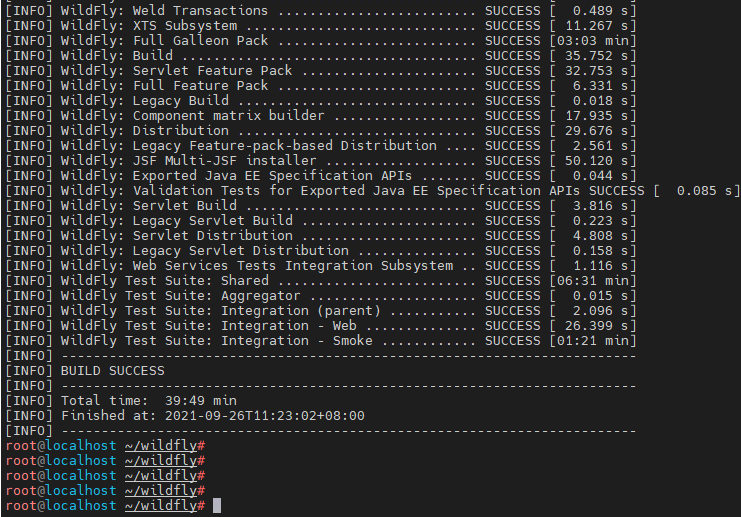
Task: Click the Test Suite: Aggregator line
Action: pyautogui.click(x=321, y=296)
